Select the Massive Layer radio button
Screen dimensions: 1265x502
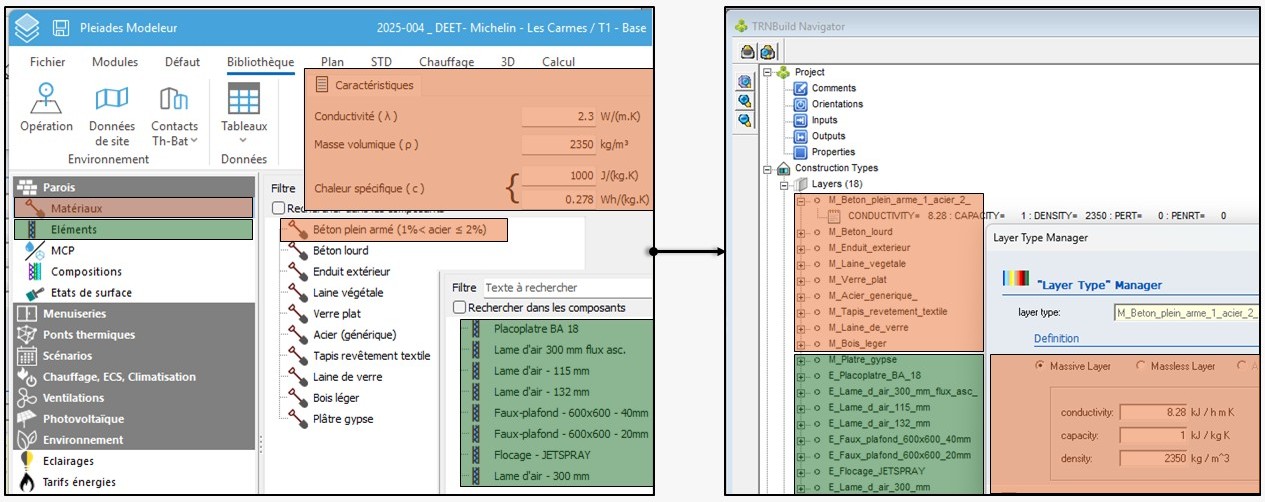pyautogui.click(x=1040, y=366)
